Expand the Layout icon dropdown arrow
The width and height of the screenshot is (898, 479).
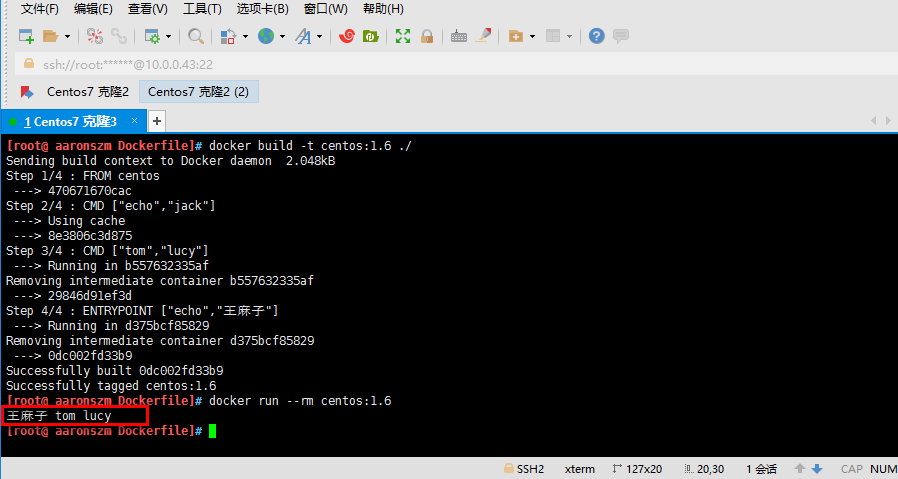click(569, 37)
